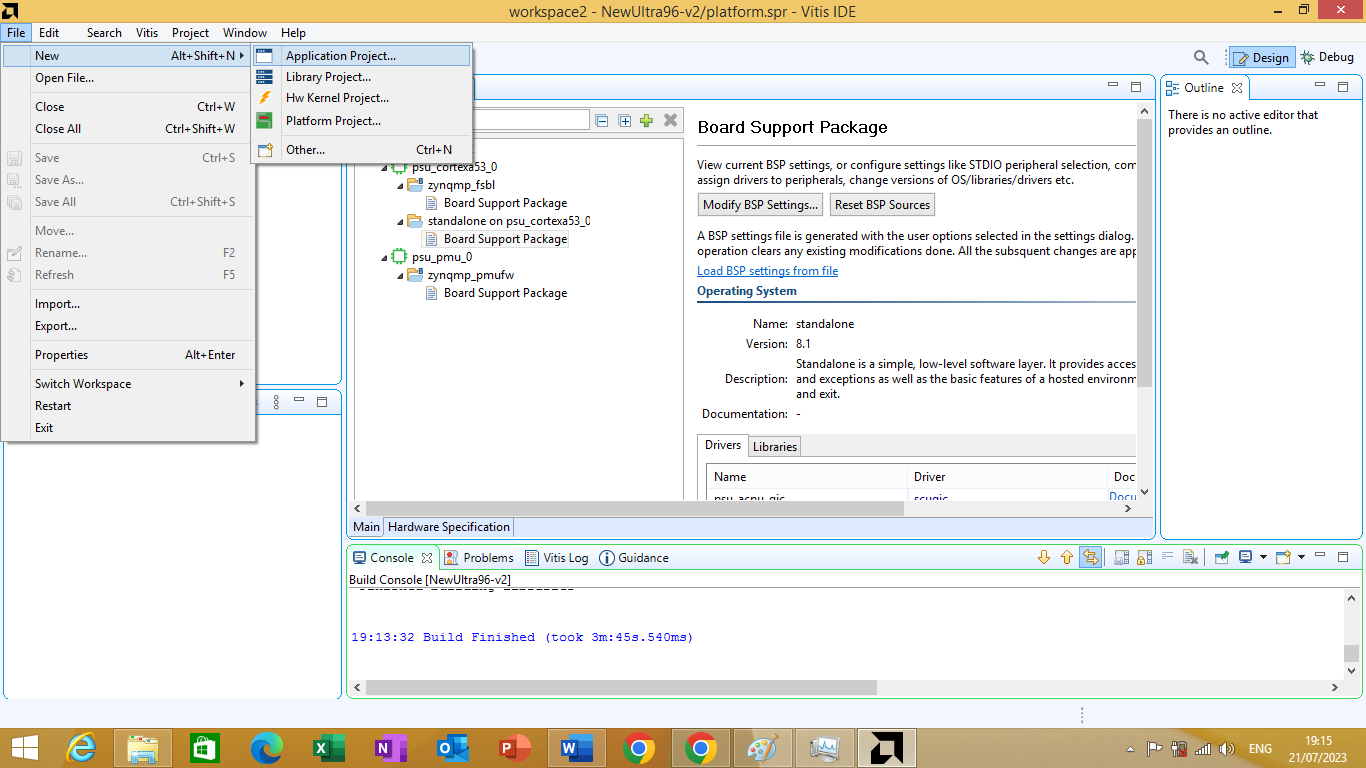The image size is (1366, 768).
Task: Click collapse all icon in platform tree
Action: [x=602, y=121]
